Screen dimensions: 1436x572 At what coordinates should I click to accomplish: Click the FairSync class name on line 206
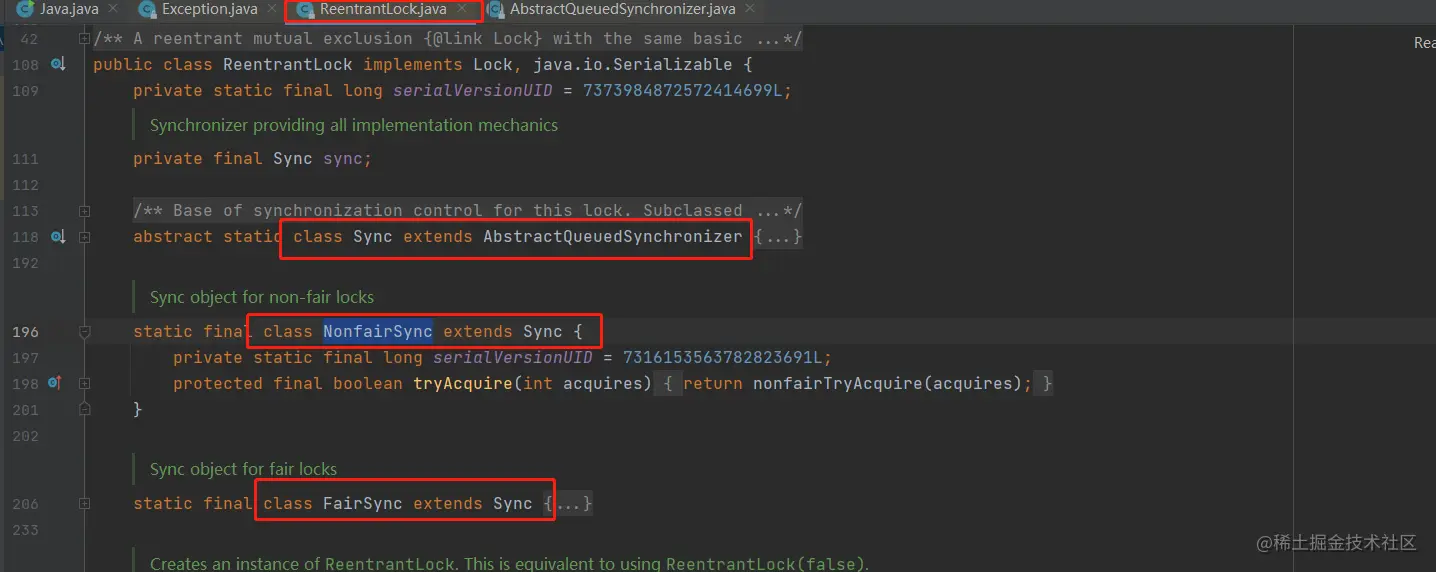pyautogui.click(x=363, y=503)
